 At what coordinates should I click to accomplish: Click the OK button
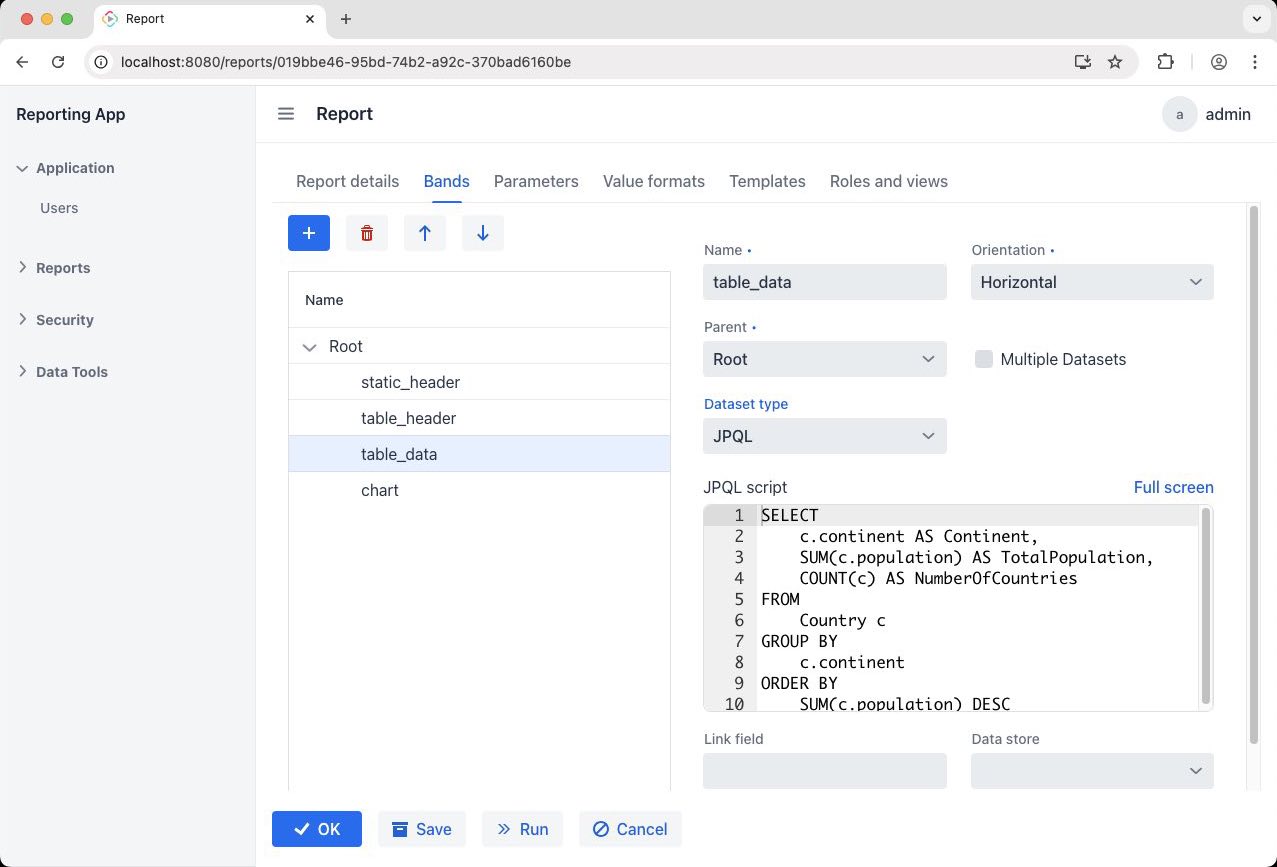click(317, 829)
